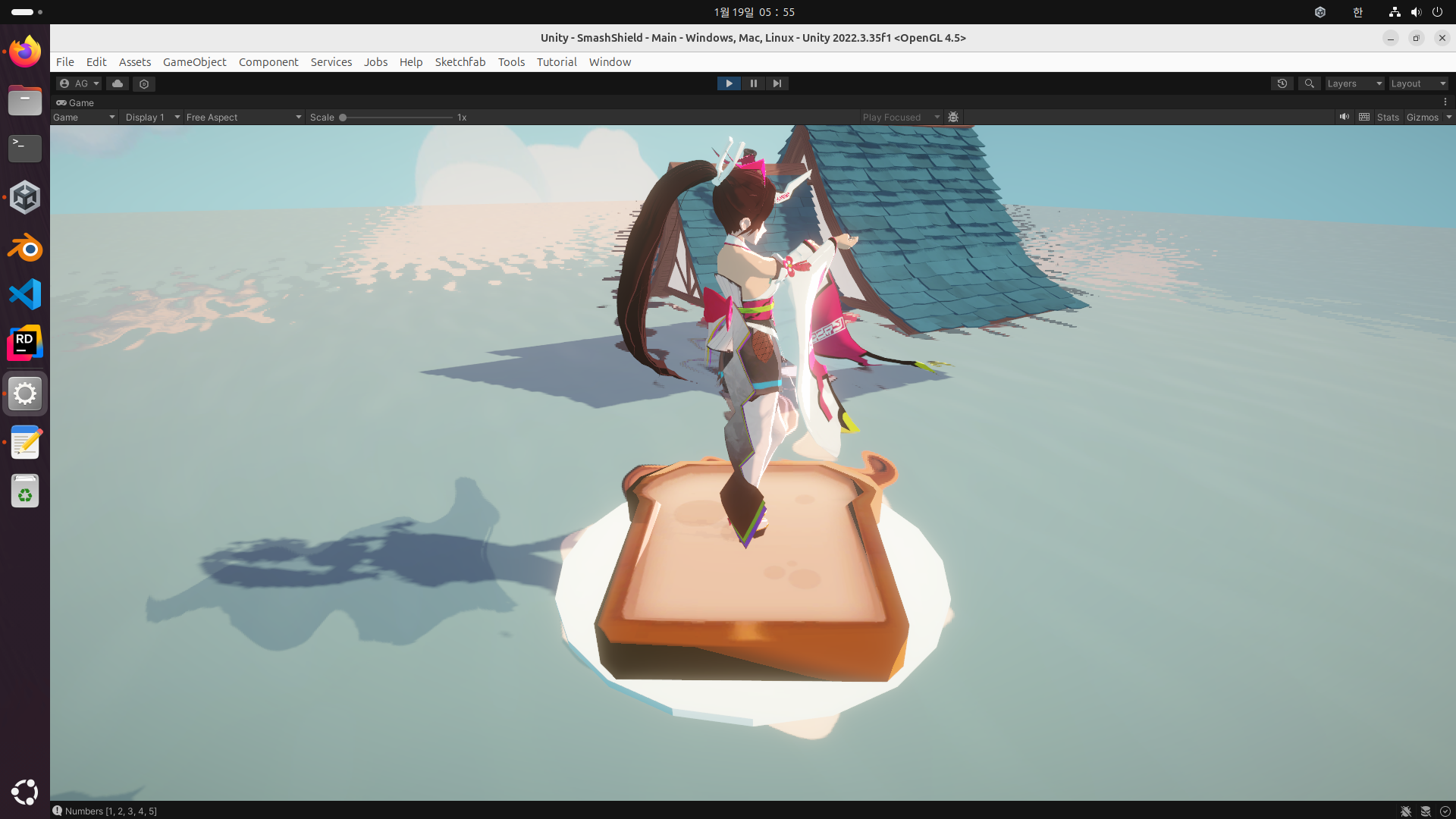The width and height of the screenshot is (1456, 819).
Task: Toggle Unity Shortcuts keyboard icon
Action: pos(1364,117)
